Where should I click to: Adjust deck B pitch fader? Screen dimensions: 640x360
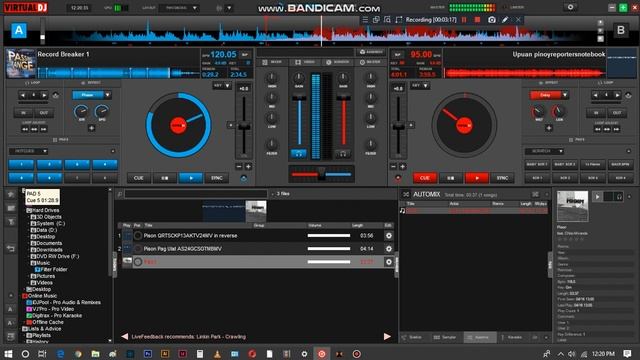pyautogui.click(x=398, y=127)
